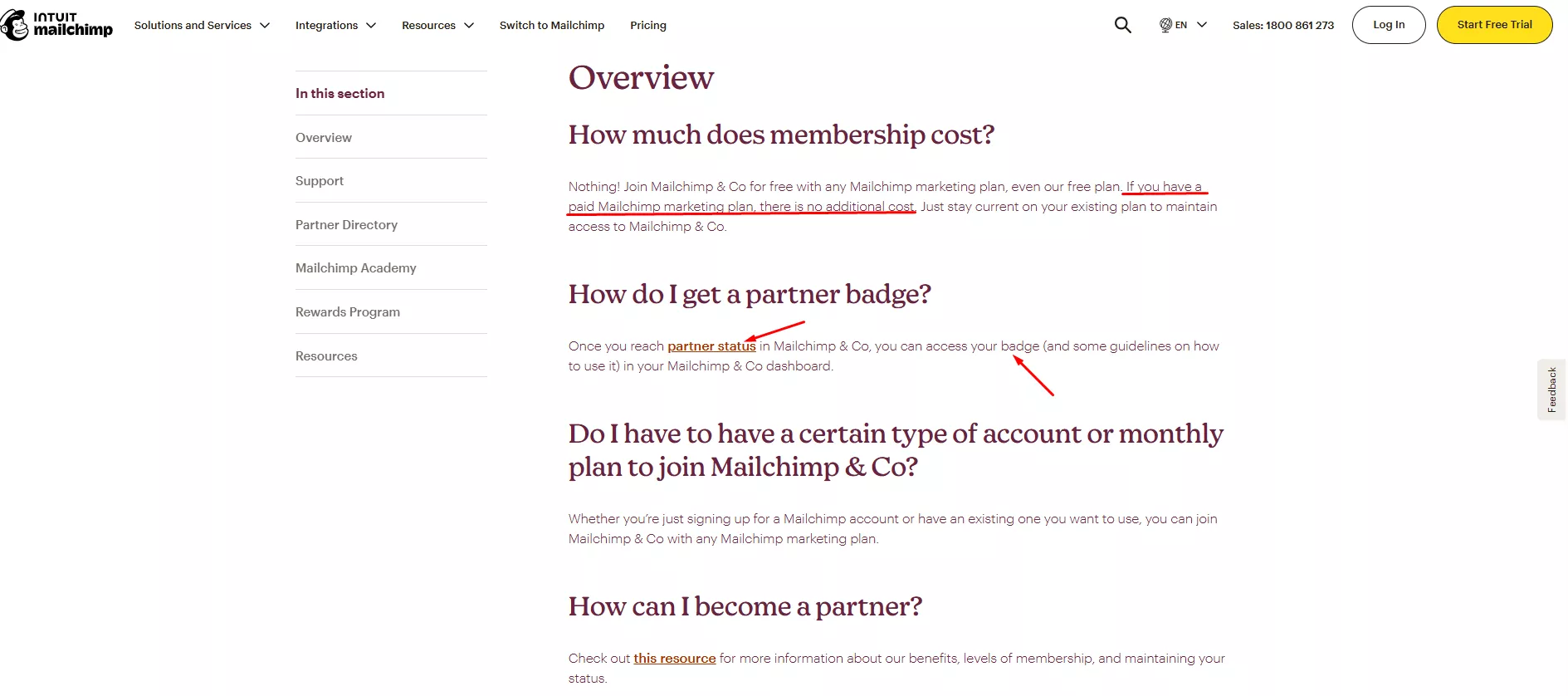This screenshot has width=1568, height=696.
Task: Select Partner Directory in the sidebar
Action: tap(346, 224)
